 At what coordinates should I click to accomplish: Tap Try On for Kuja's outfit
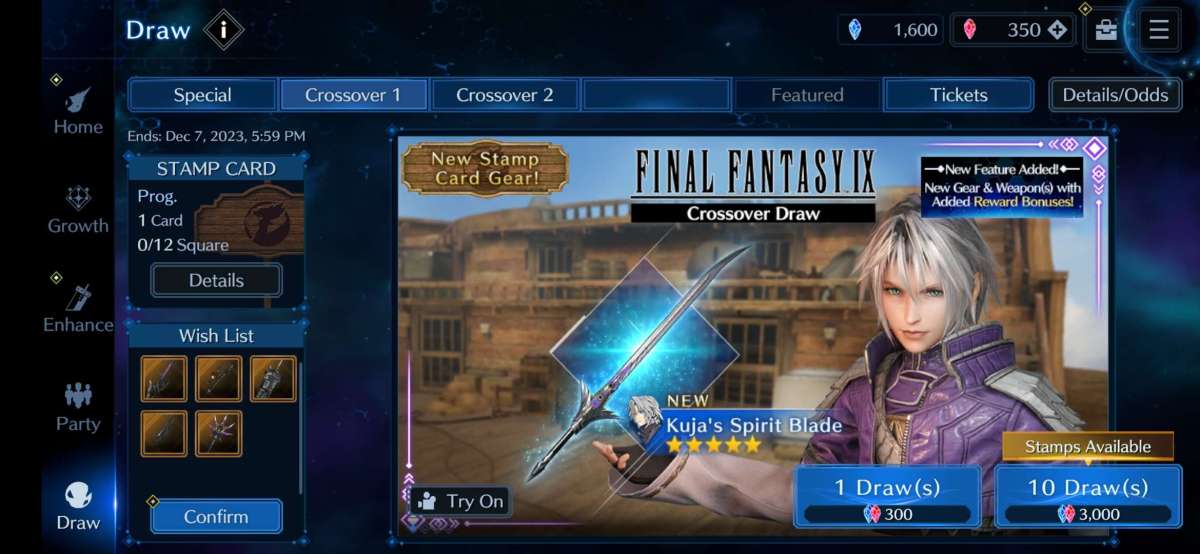[x=460, y=501]
